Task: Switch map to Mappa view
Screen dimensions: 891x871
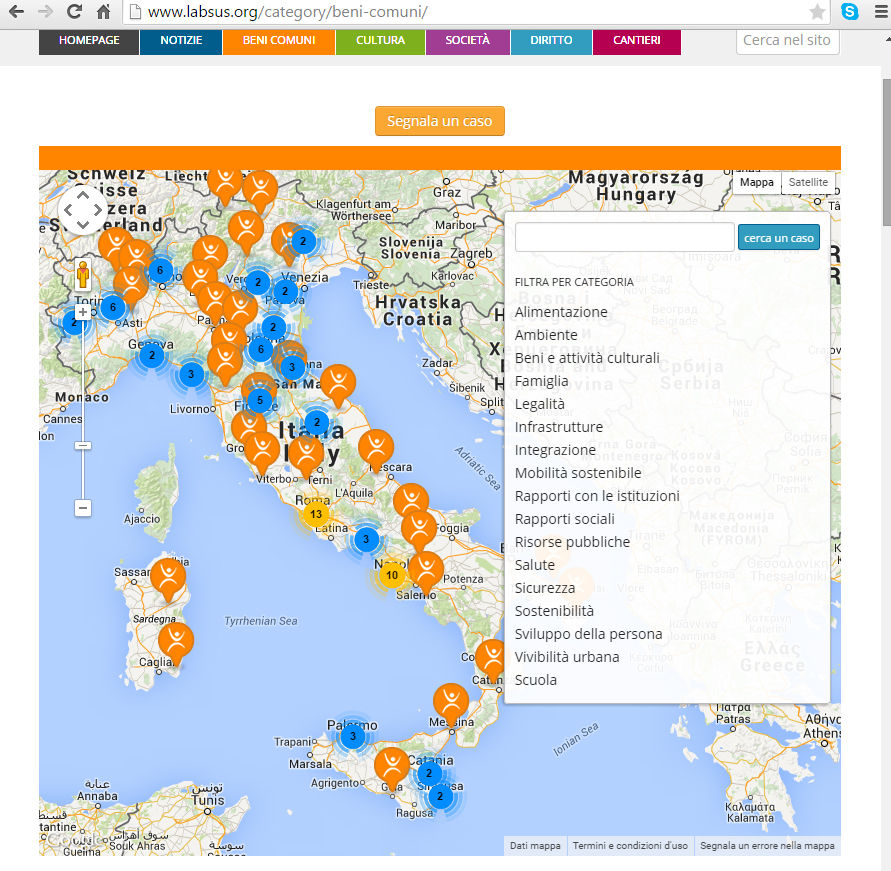Action: [756, 182]
